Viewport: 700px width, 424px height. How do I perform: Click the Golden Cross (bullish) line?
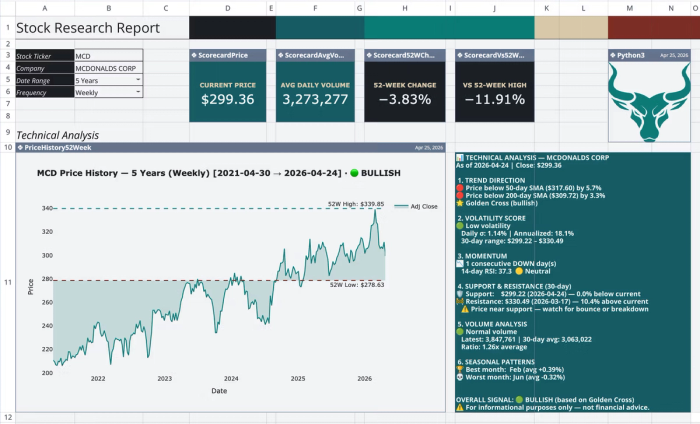pyautogui.click(x=497, y=203)
